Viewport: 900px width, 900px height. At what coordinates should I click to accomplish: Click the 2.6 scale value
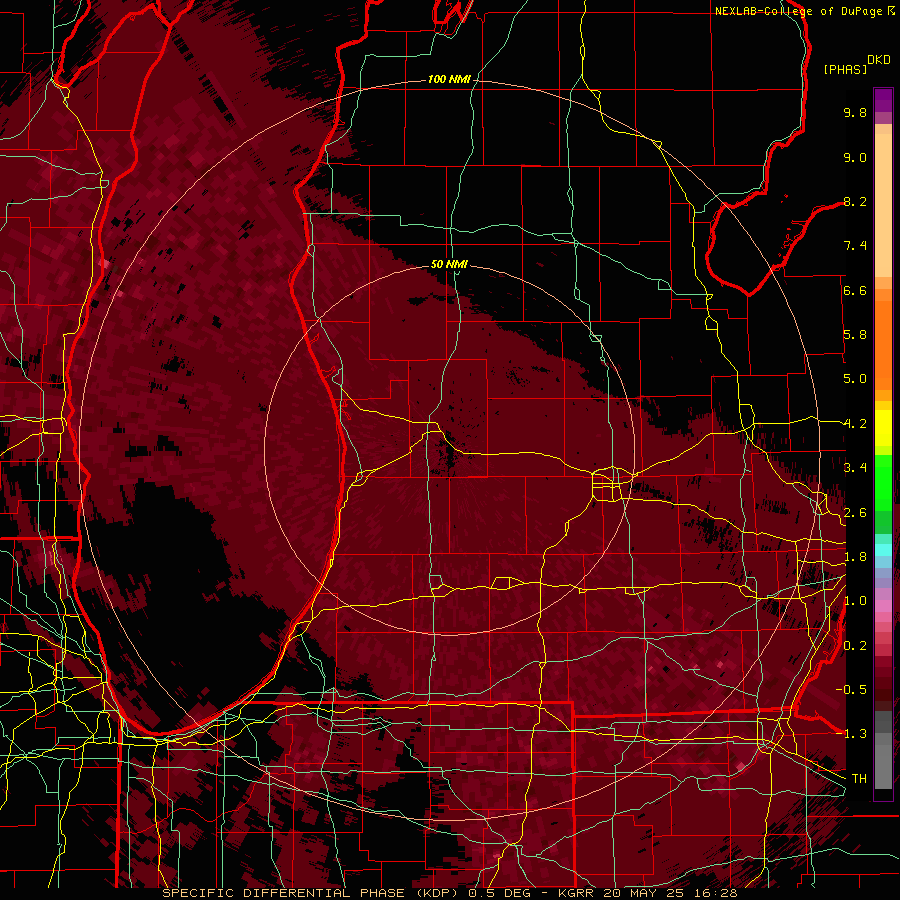click(855, 513)
